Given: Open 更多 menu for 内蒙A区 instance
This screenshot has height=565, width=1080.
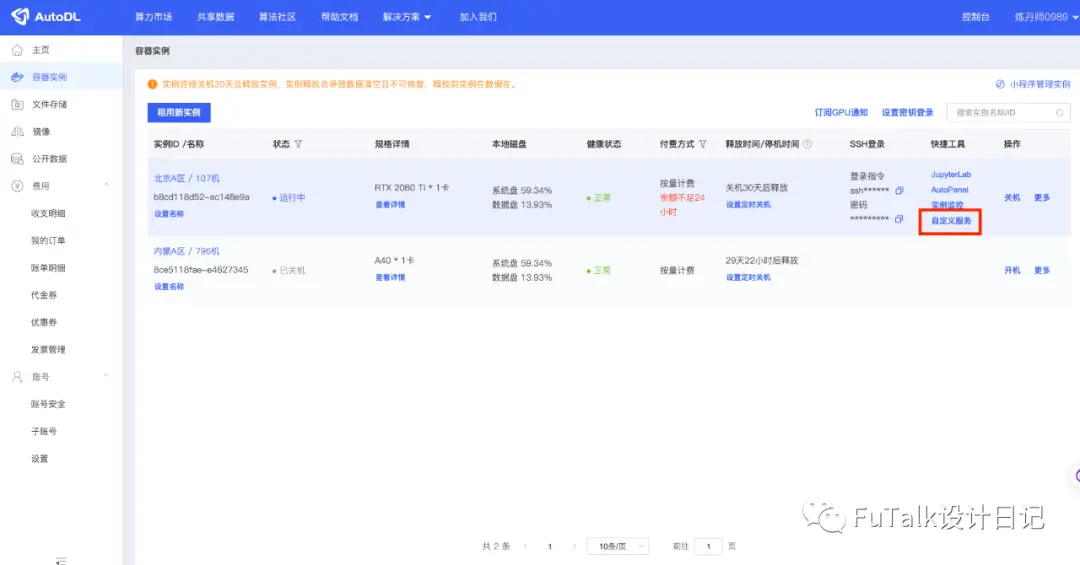Looking at the screenshot, I should [1041, 270].
